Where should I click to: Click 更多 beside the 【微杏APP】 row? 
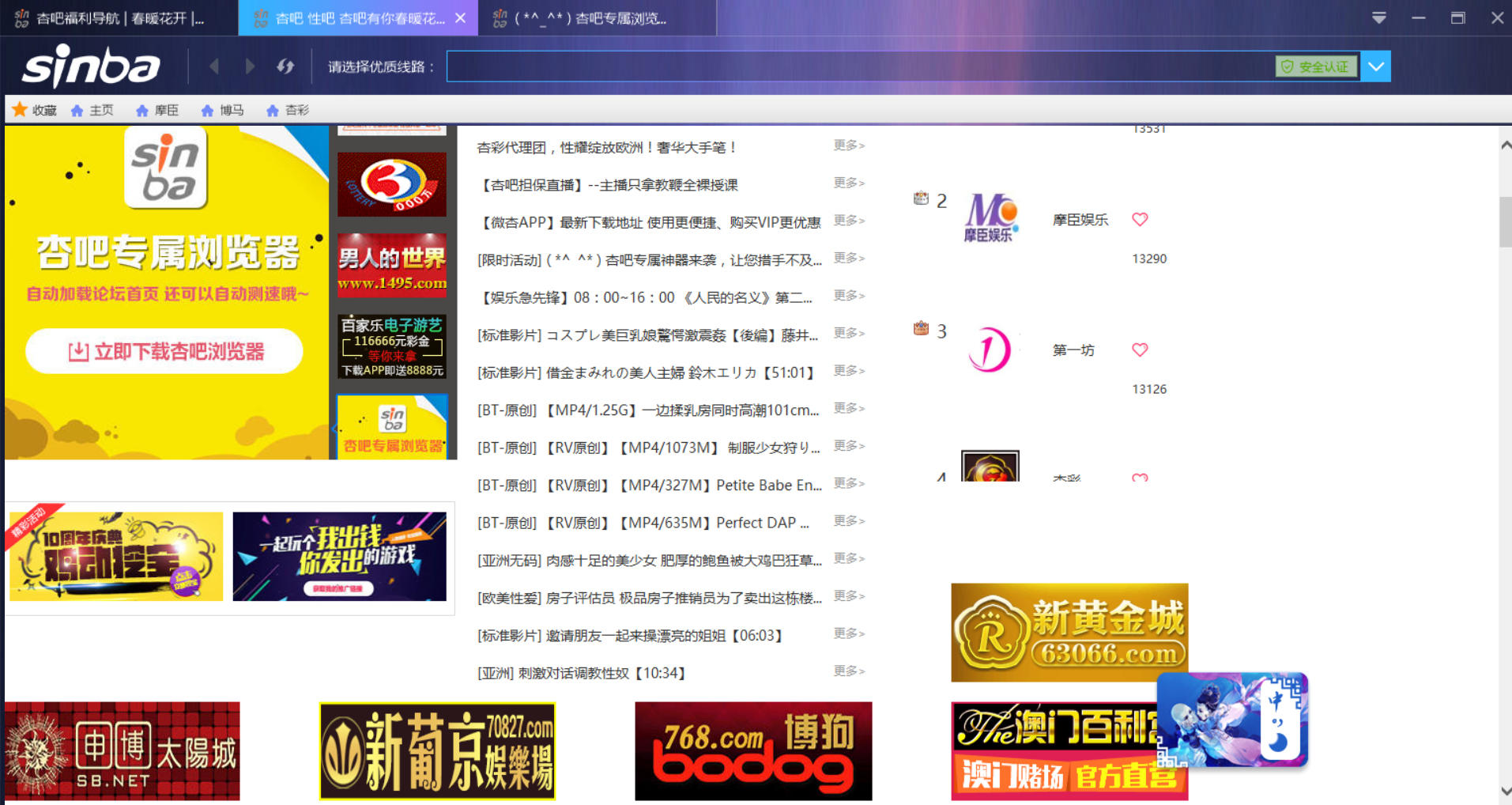click(849, 221)
